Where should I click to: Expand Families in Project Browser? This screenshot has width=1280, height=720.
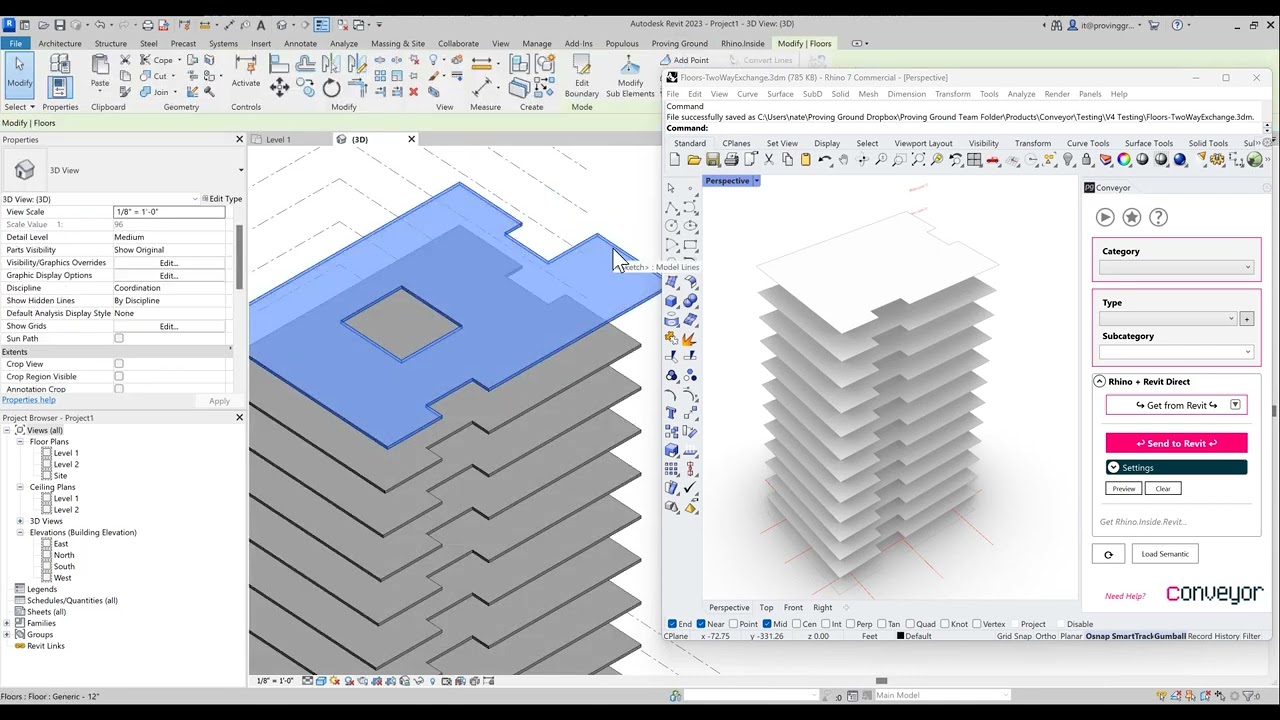tap(7, 623)
